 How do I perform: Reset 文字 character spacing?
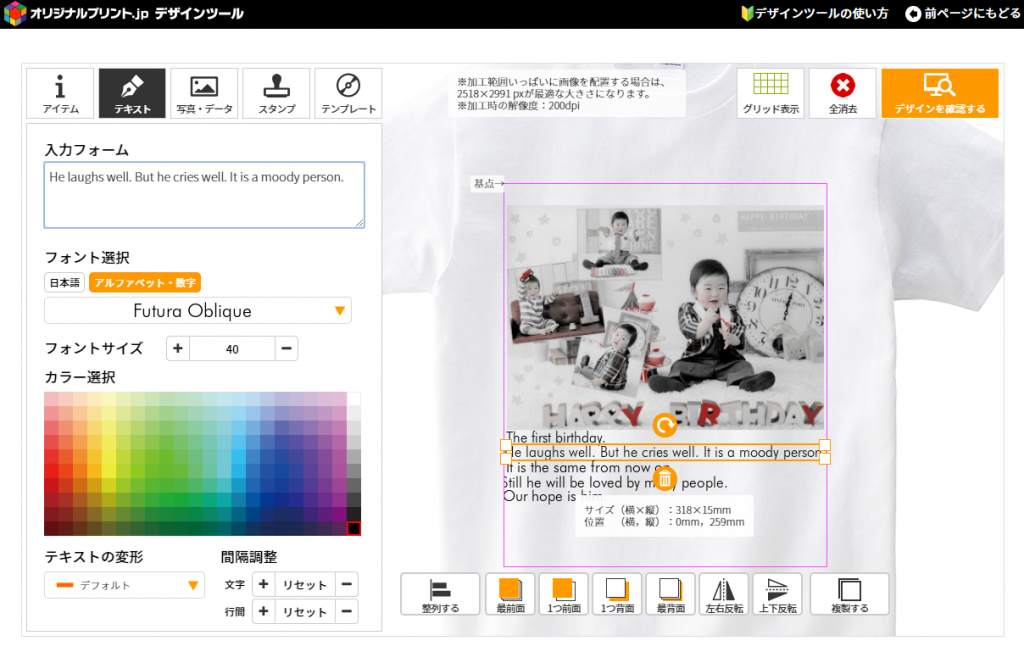(304, 584)
